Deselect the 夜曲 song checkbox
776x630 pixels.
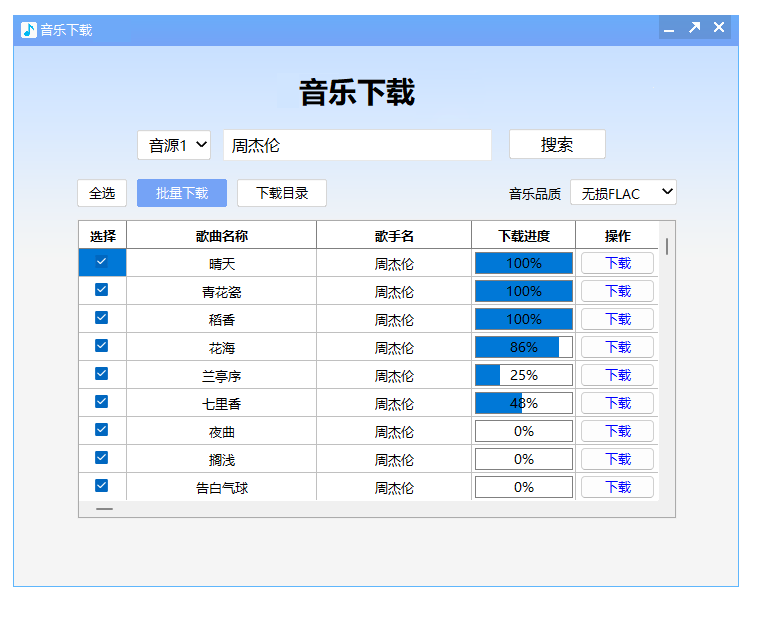click(x=101, y=430)
